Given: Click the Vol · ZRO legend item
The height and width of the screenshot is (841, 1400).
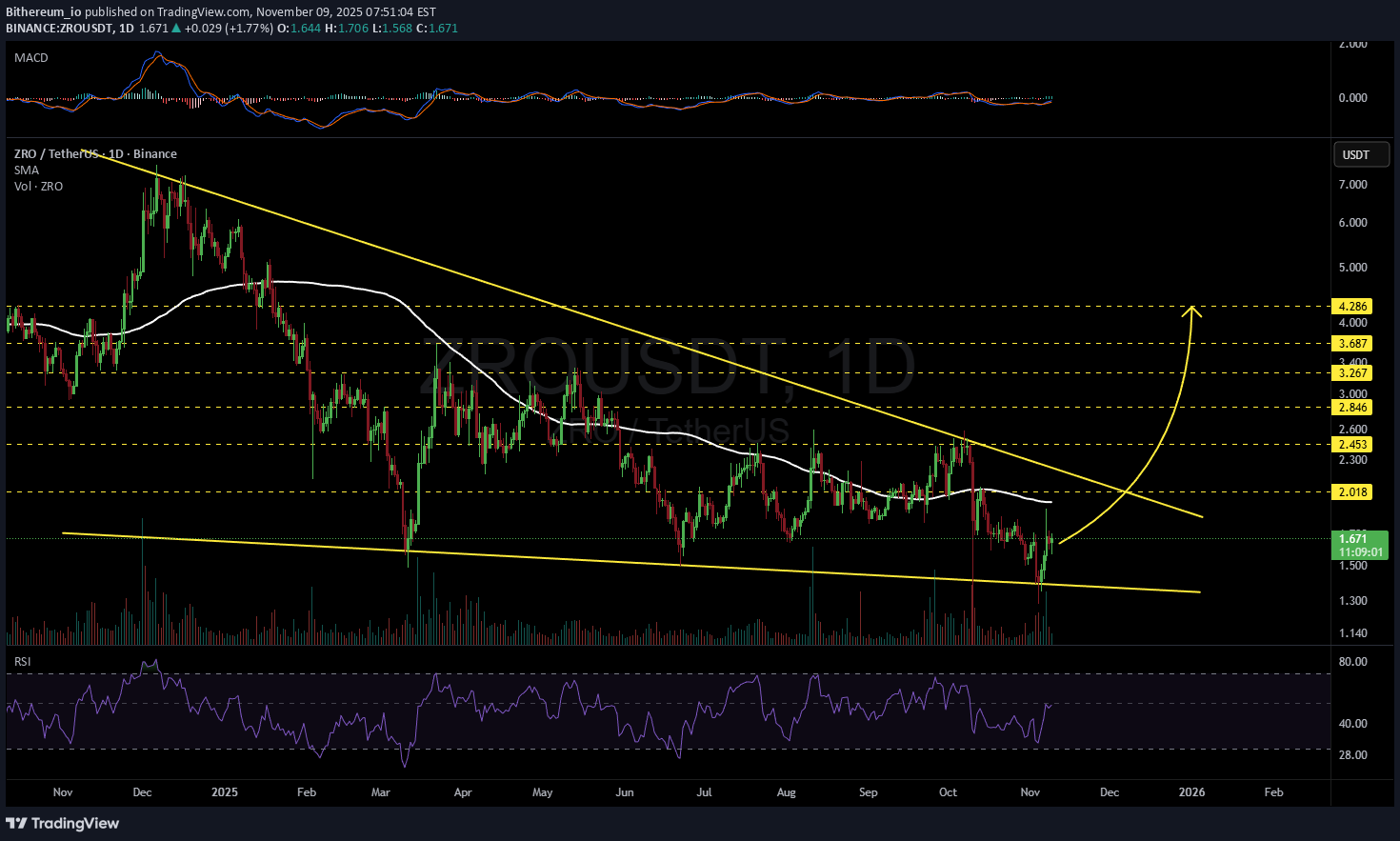Looking at the screenshot, I should 38,187.
